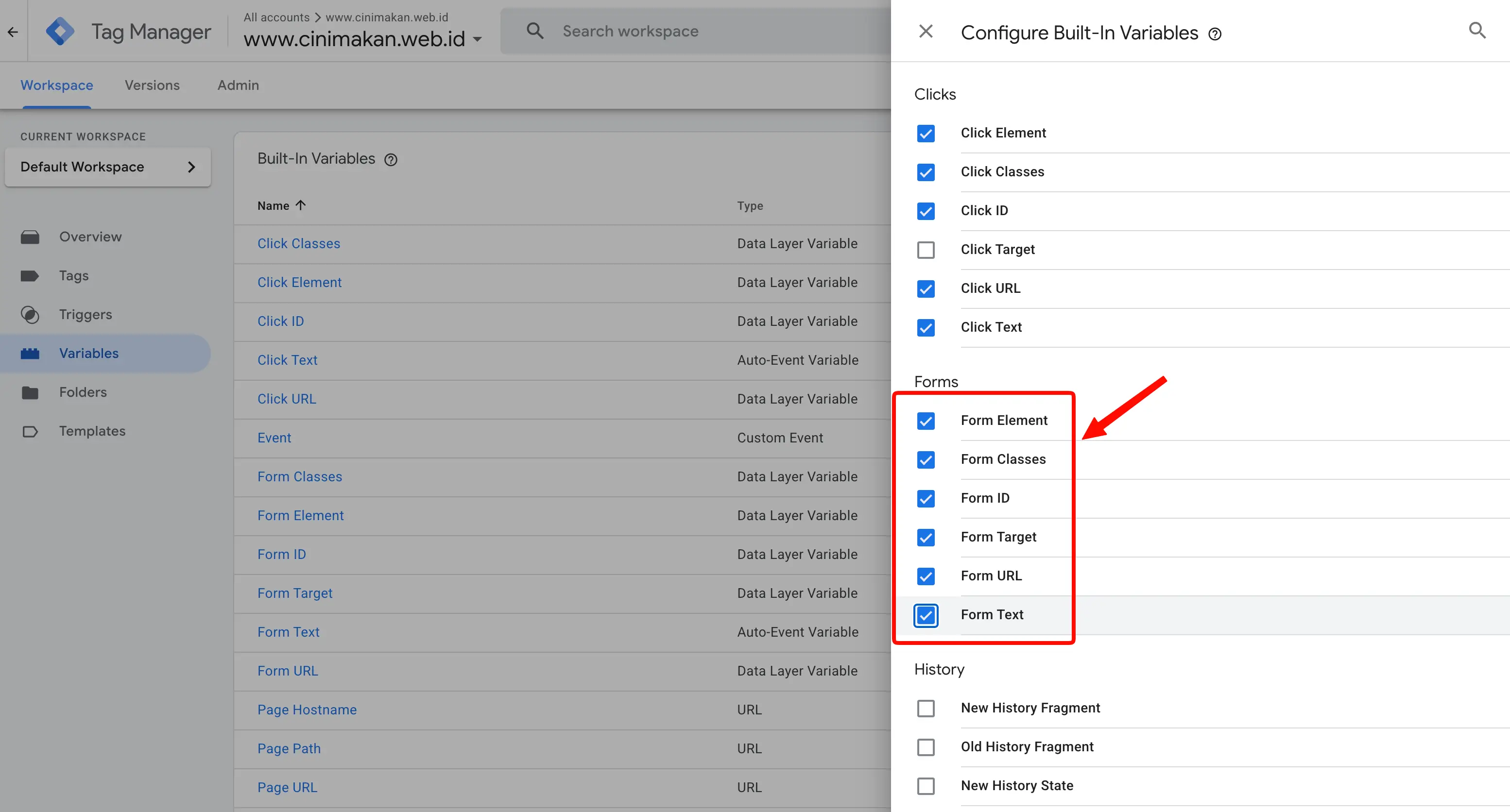1510x812 pixels.
Task: Toggle the Form Target checkbox
Action: coord(926,537)
